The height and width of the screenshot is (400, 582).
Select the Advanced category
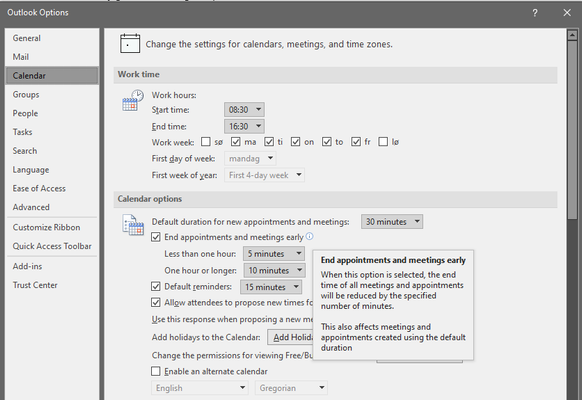point(52,207)
